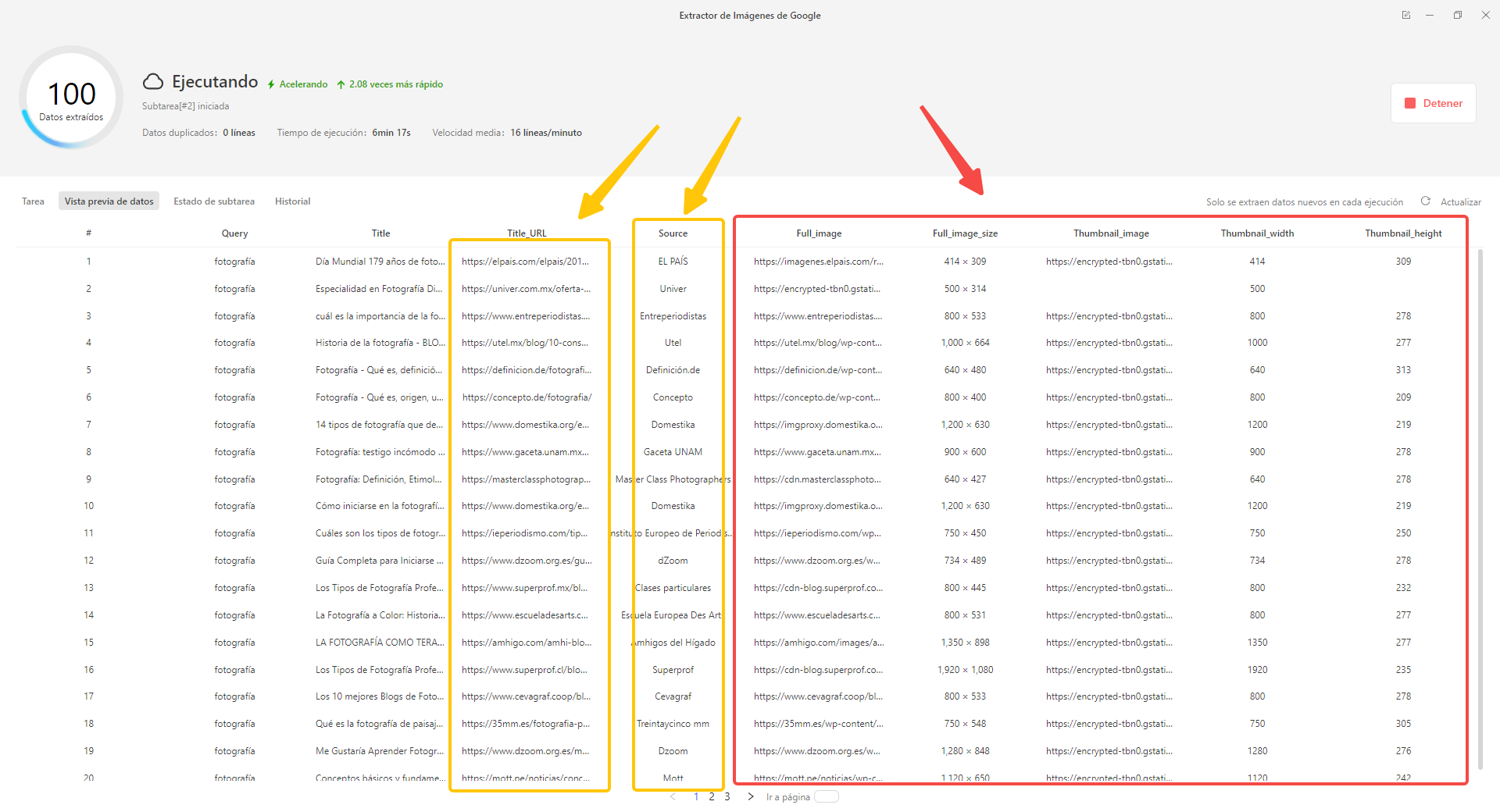Click the Actualizar refresh icon
1500x812 pixels.
[1425, 201]
